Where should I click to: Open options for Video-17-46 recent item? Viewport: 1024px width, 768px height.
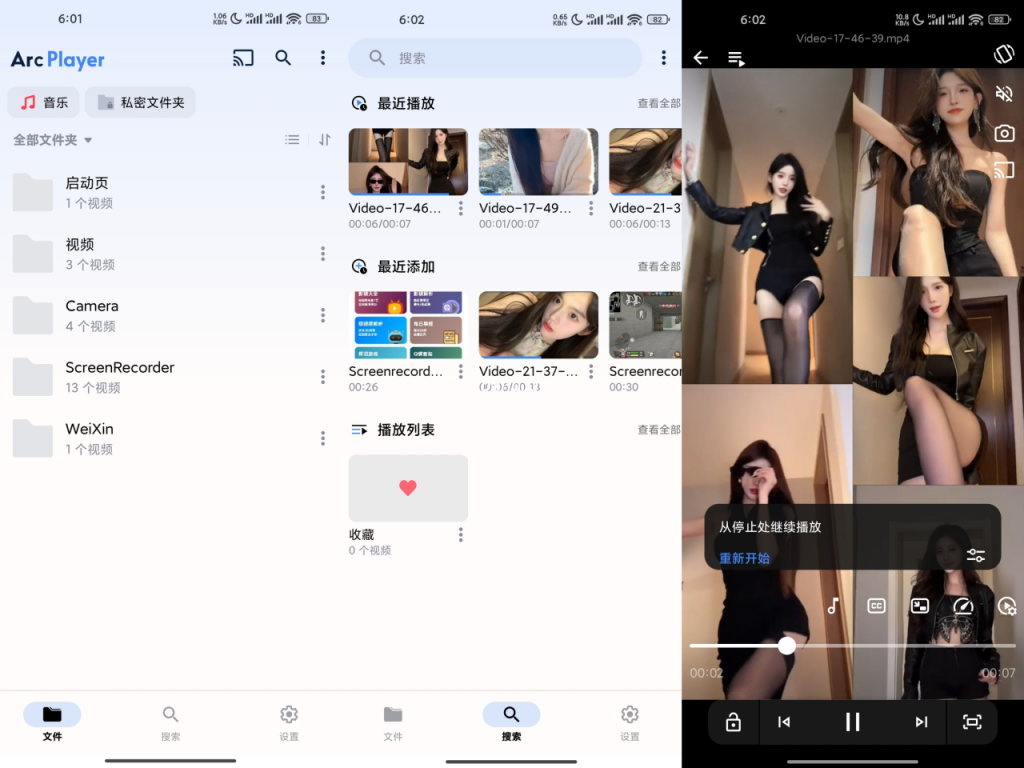click(x=460, y=208)
